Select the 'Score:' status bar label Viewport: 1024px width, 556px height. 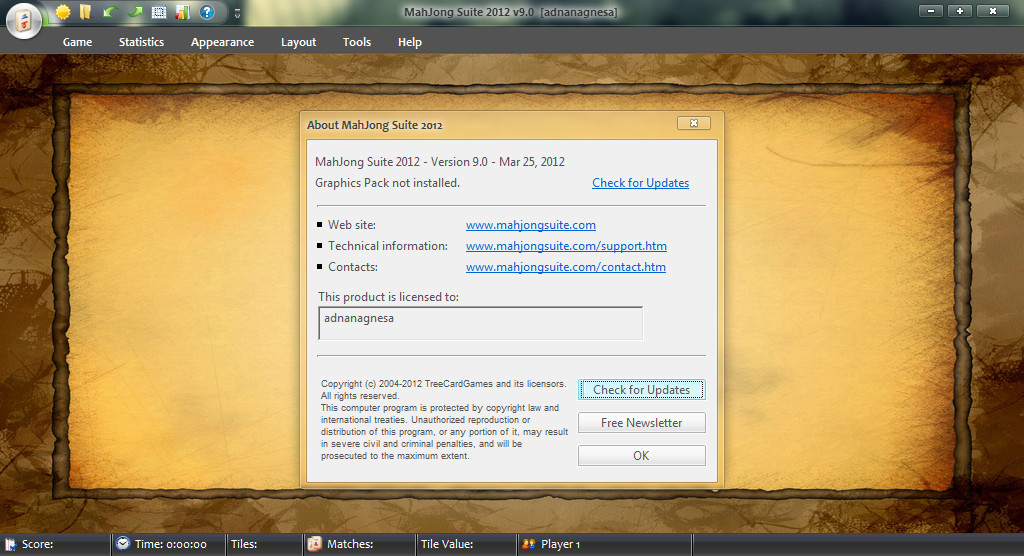37,544
